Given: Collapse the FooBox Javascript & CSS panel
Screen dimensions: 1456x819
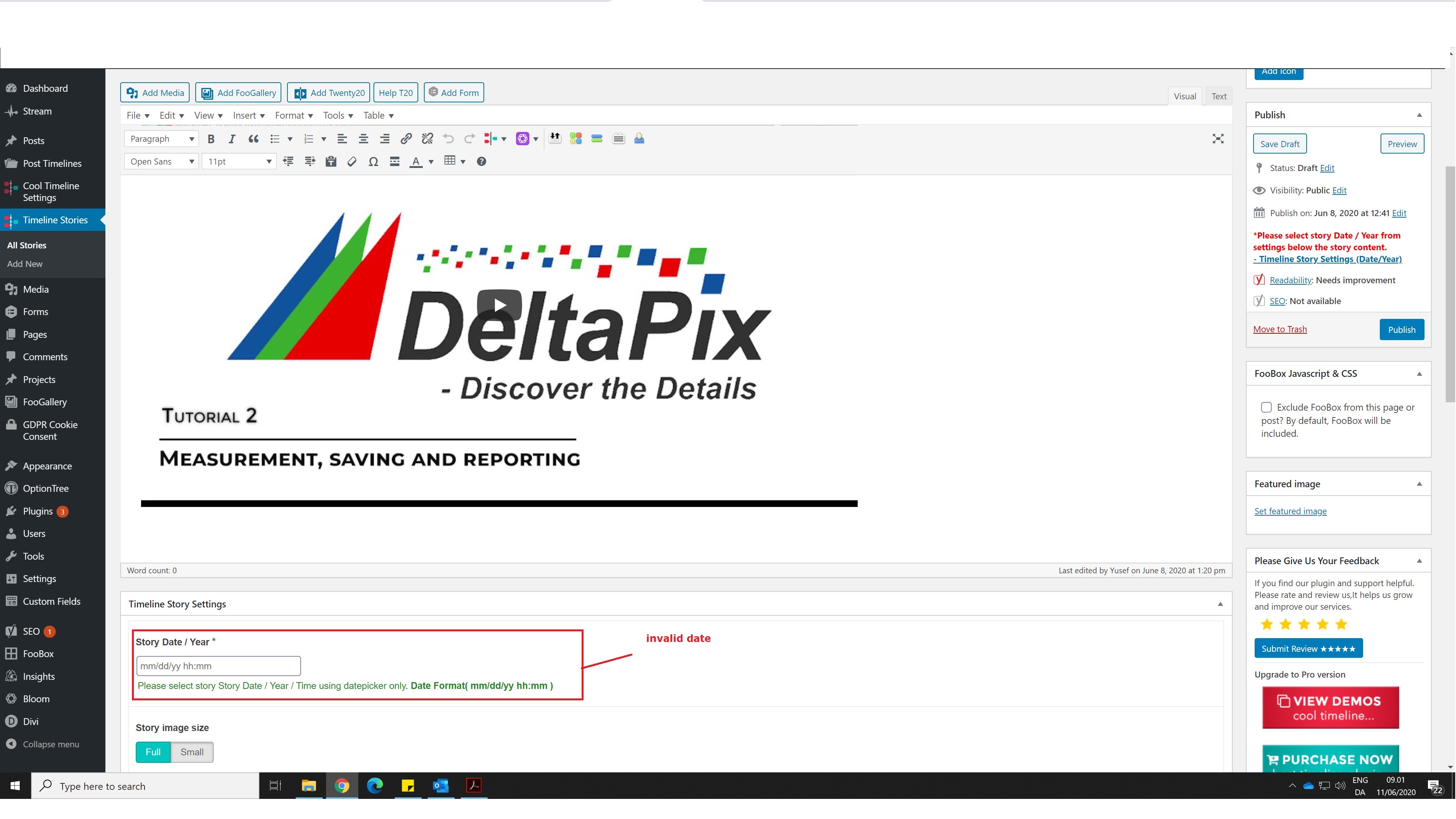Looking at the screenshot, I should 1419,373.
